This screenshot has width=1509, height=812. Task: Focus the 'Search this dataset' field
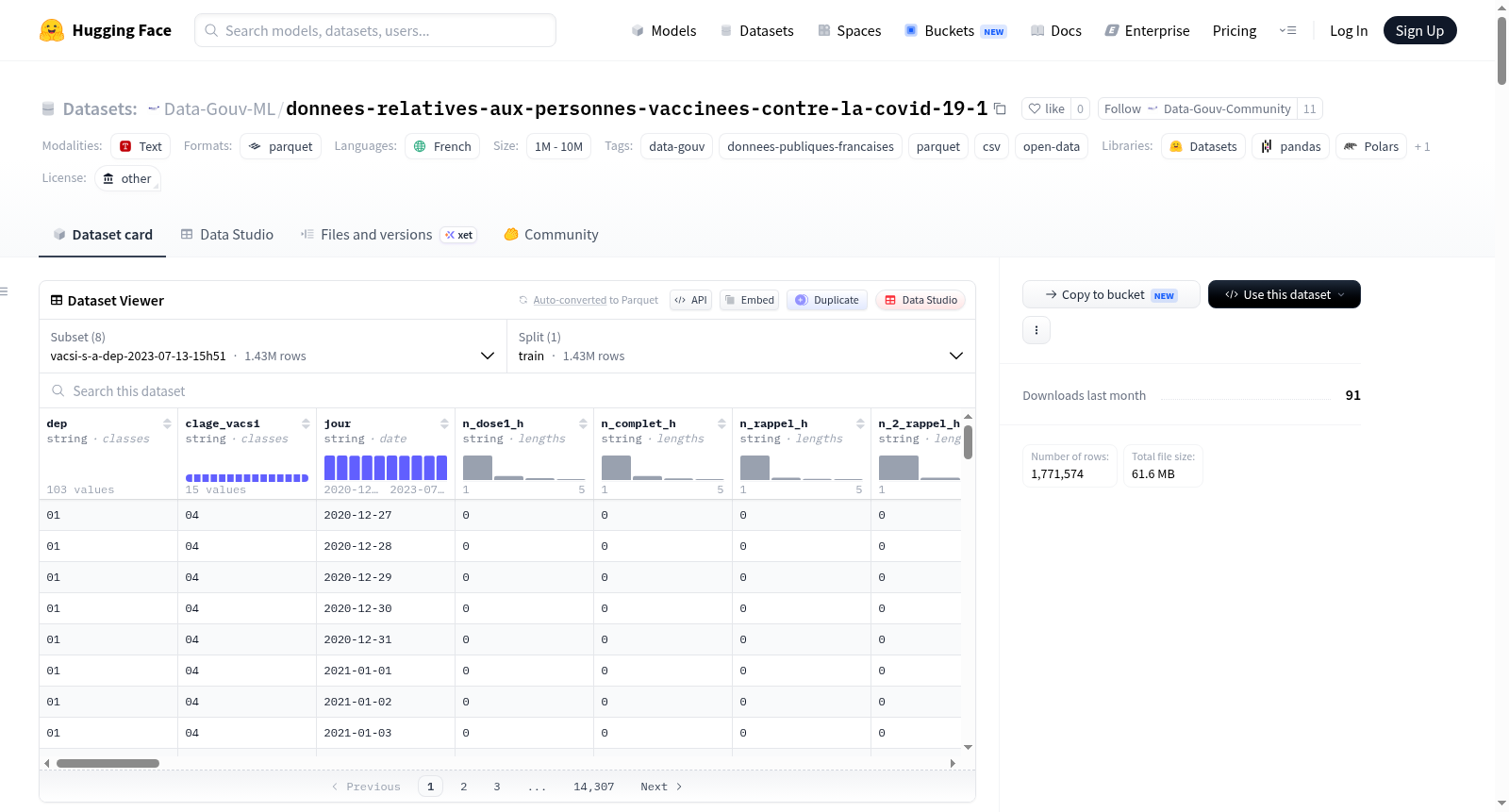pyautogui.click(x=507, y=391)
